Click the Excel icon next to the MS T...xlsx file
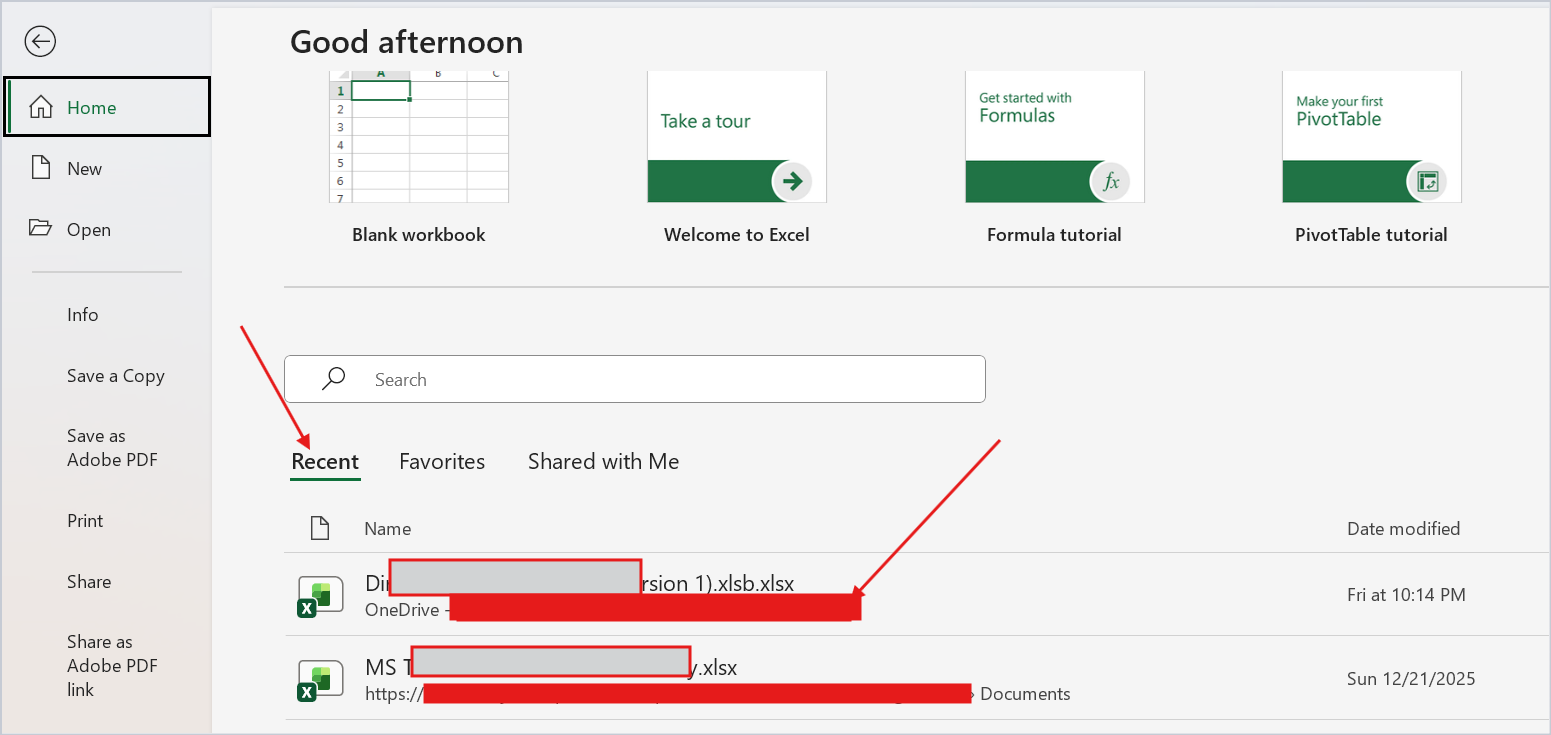The width and height of the screenshot is (1551, 735). pyautogui.click(x=319, y=679)
